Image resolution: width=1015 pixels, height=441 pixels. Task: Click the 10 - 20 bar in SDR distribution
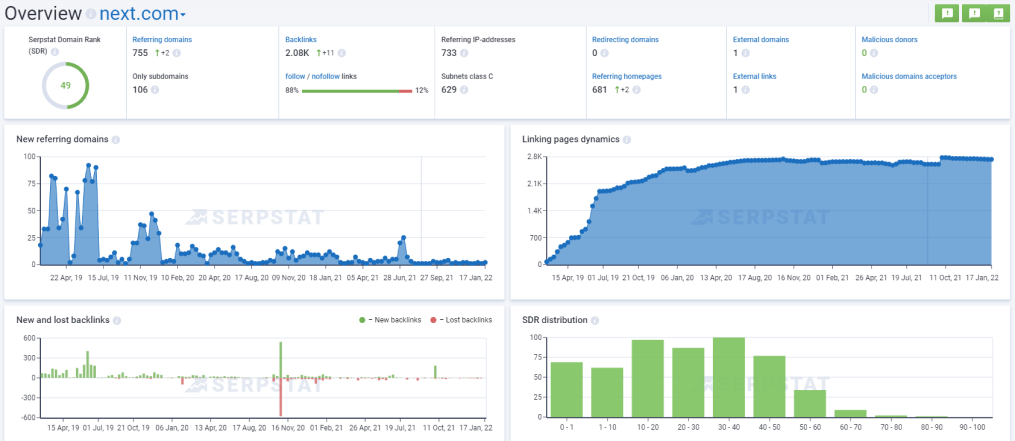[648, 378]
